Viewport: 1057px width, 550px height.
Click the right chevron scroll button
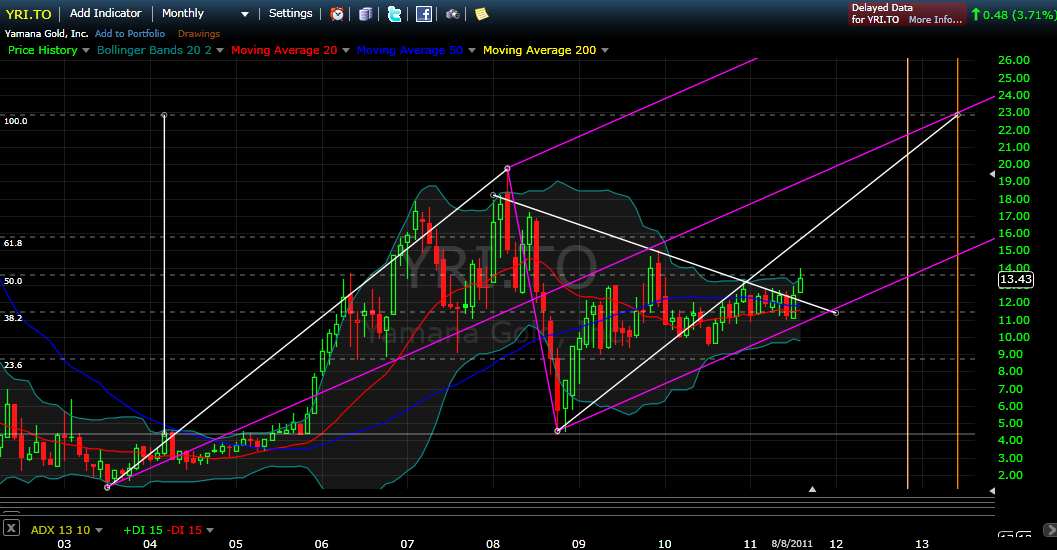[x=1050, y=530]
